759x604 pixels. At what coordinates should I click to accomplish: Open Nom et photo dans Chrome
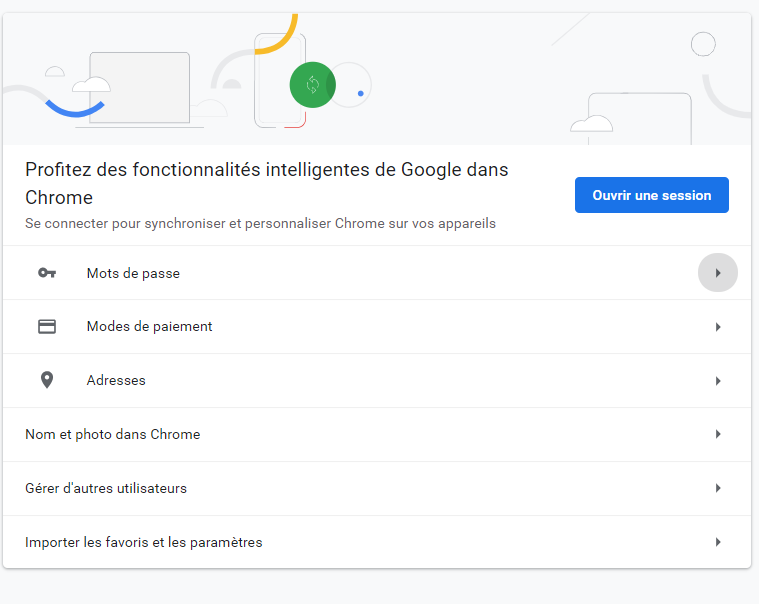pos(112,435)
